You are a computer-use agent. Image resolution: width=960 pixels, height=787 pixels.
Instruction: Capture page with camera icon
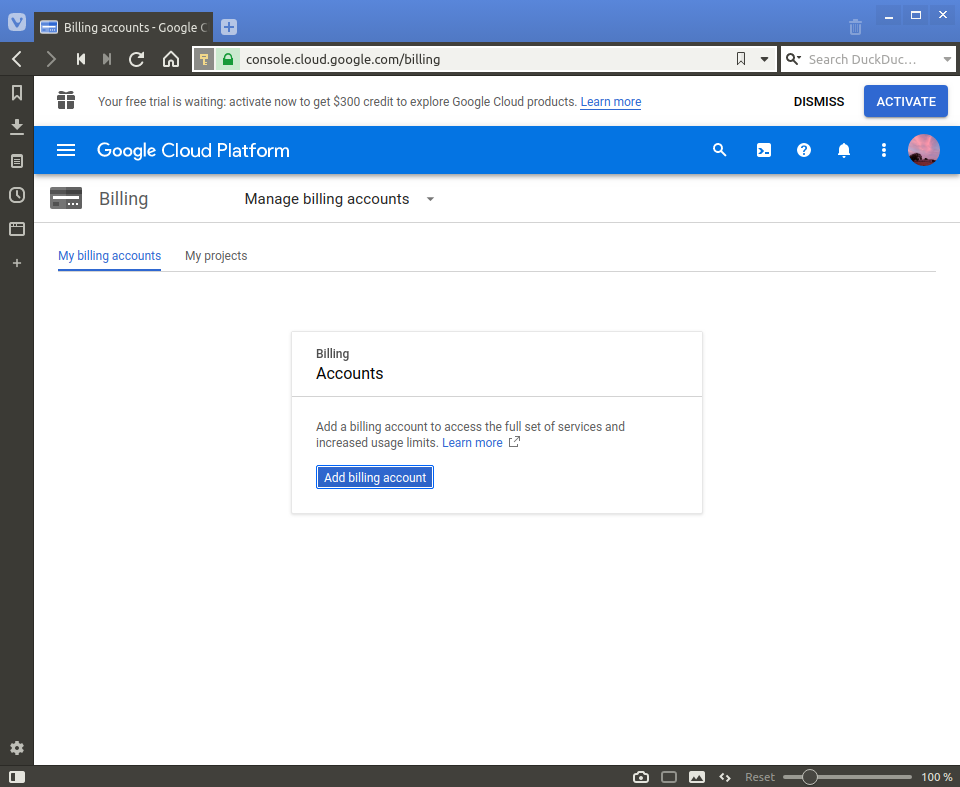click(640, 777)
